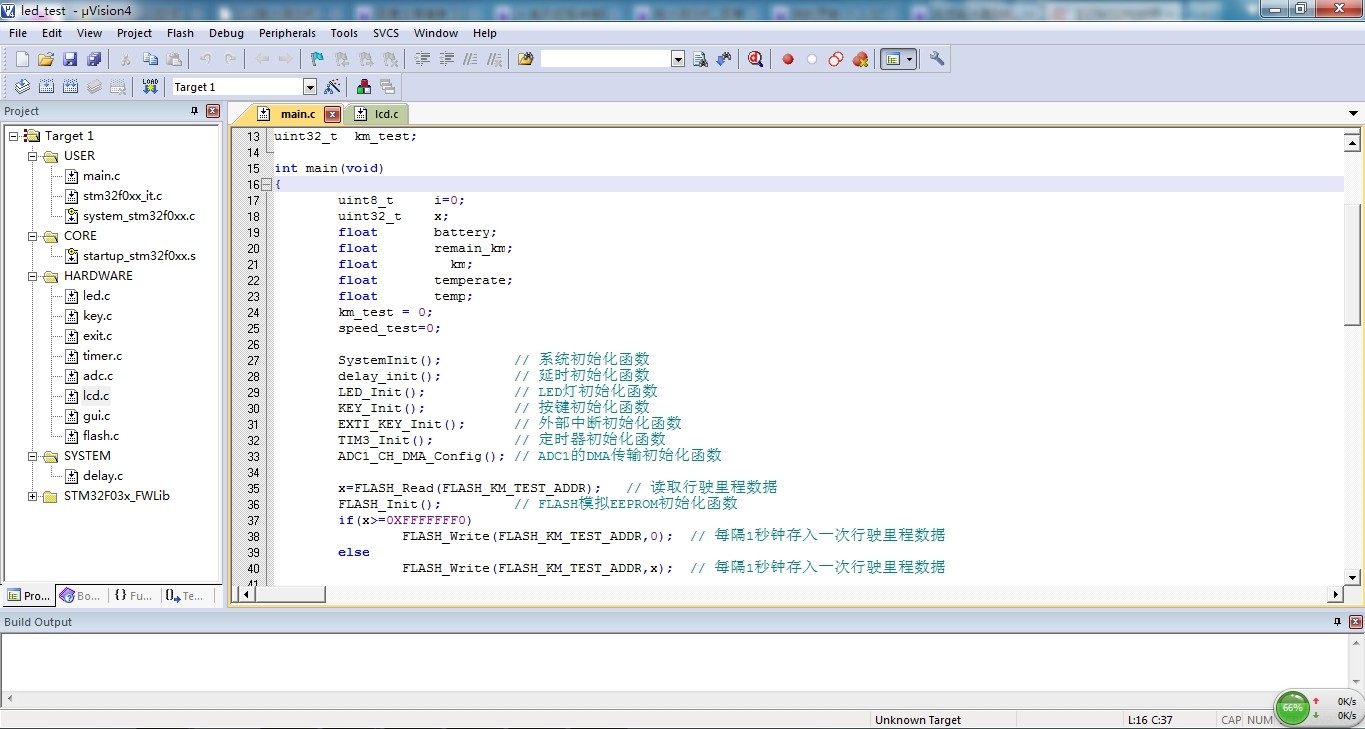Screen dimensions: 1365x729
Task: Start debug session with magnifier d icon
Action: click(755, 59)
